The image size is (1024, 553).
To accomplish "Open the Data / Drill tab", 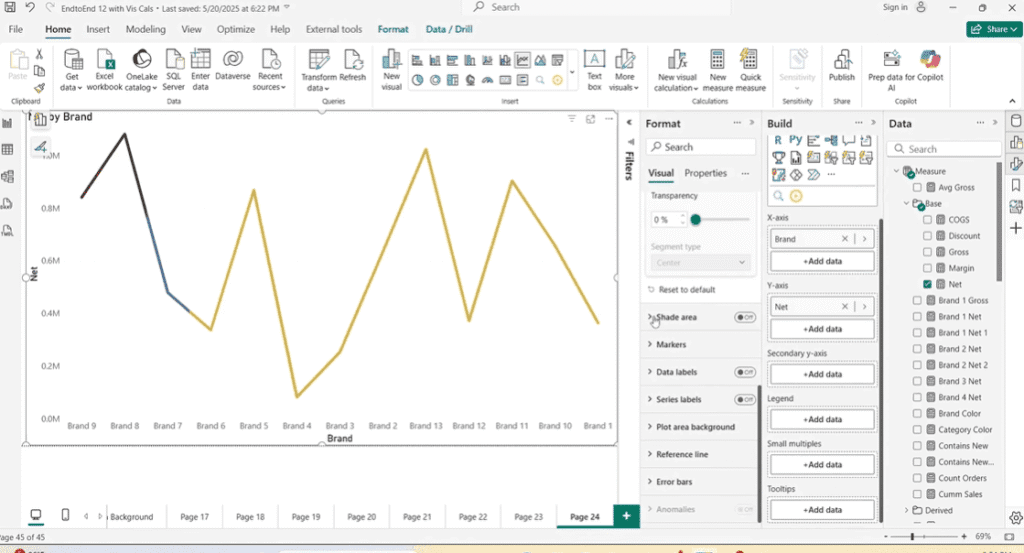I will (449, 29).
